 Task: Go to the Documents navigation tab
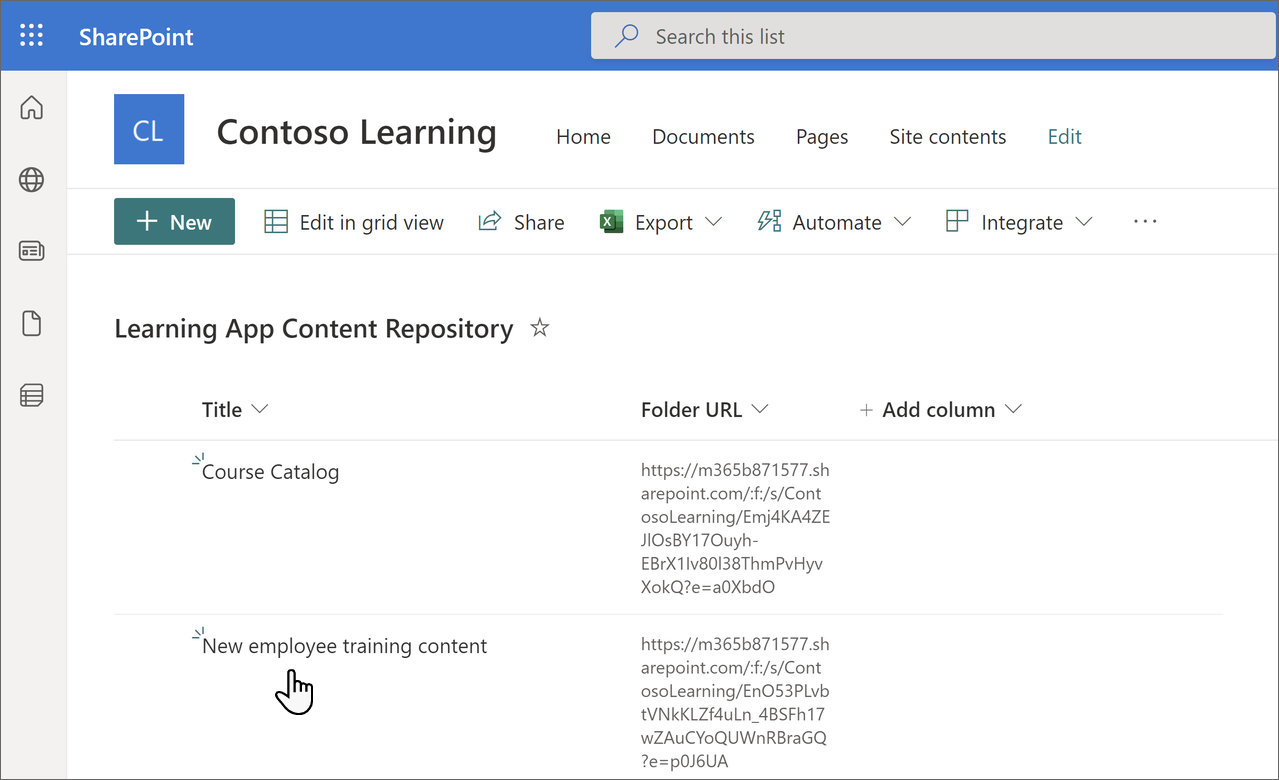tap(702, 136)
